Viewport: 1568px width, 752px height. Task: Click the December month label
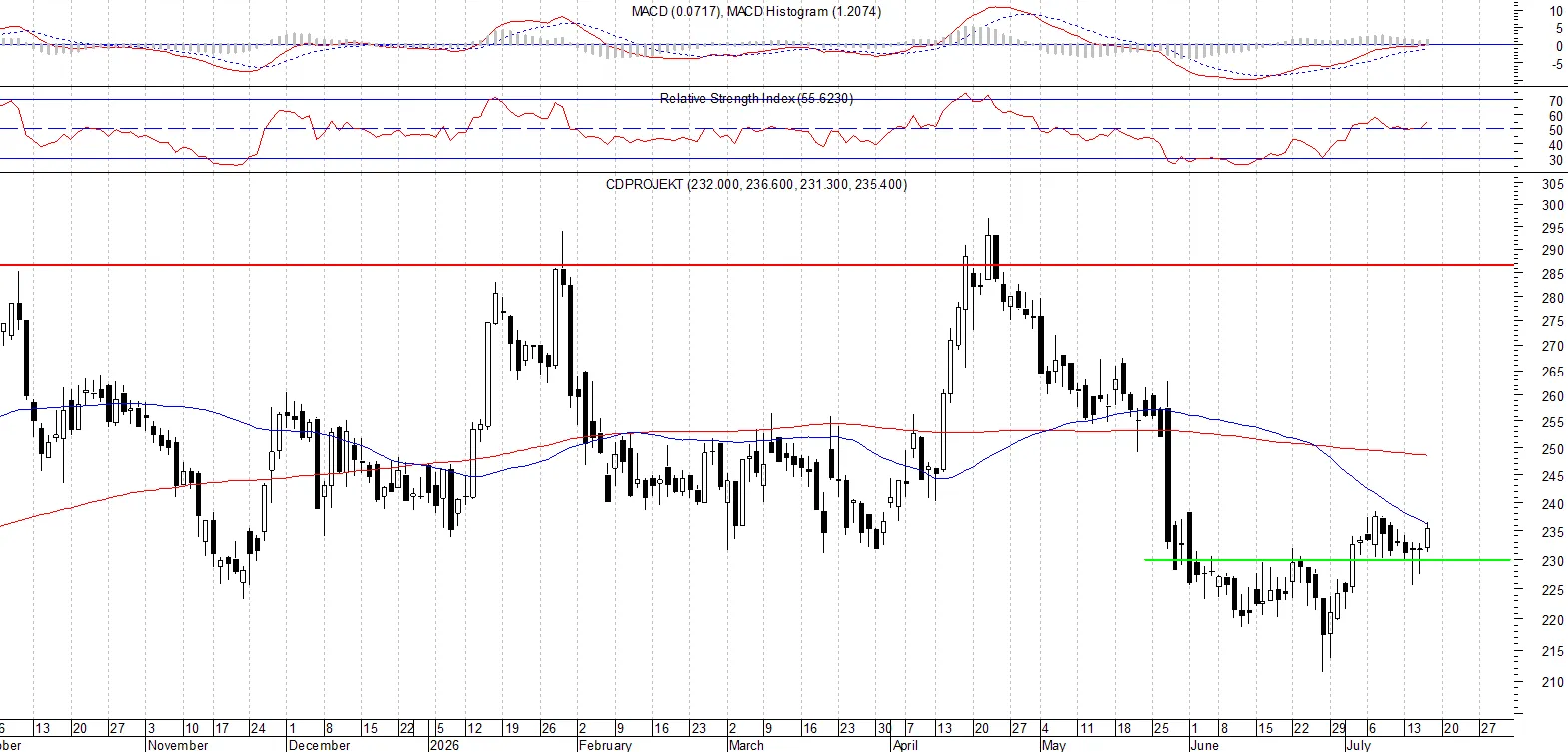coord(319,745)
